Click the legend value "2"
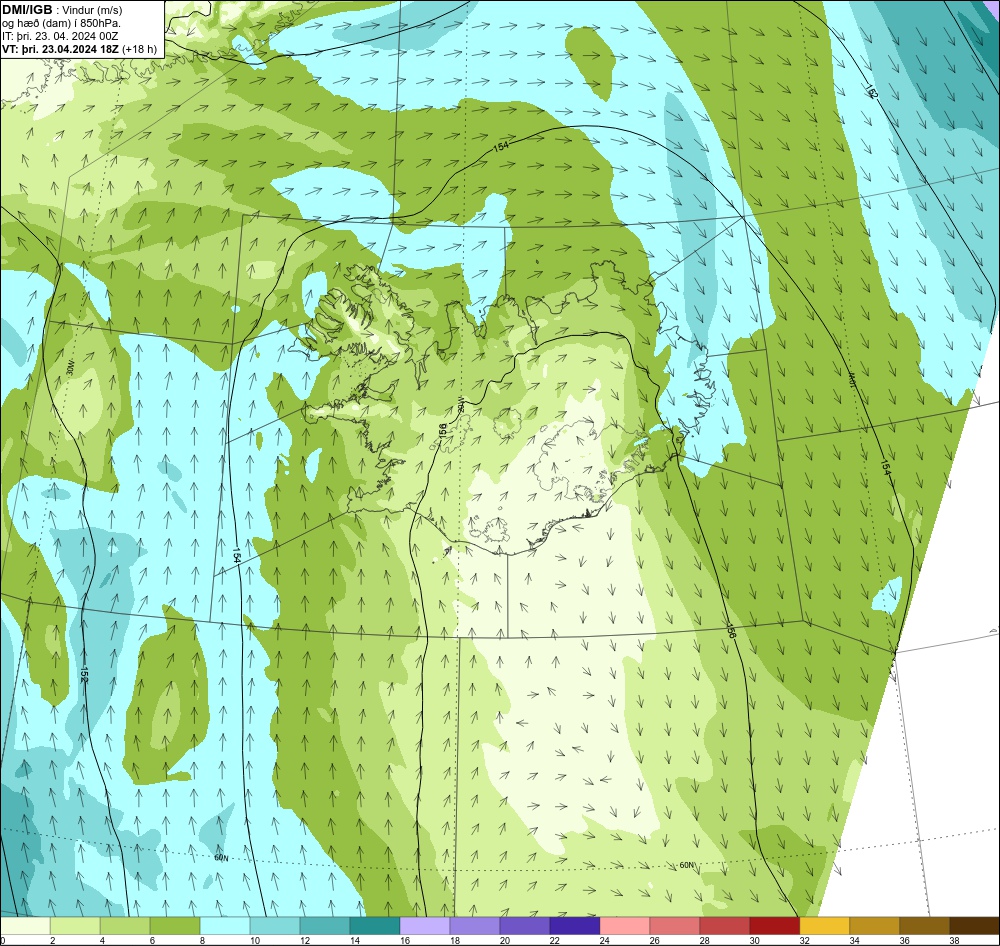 click(x=52, y=940)
